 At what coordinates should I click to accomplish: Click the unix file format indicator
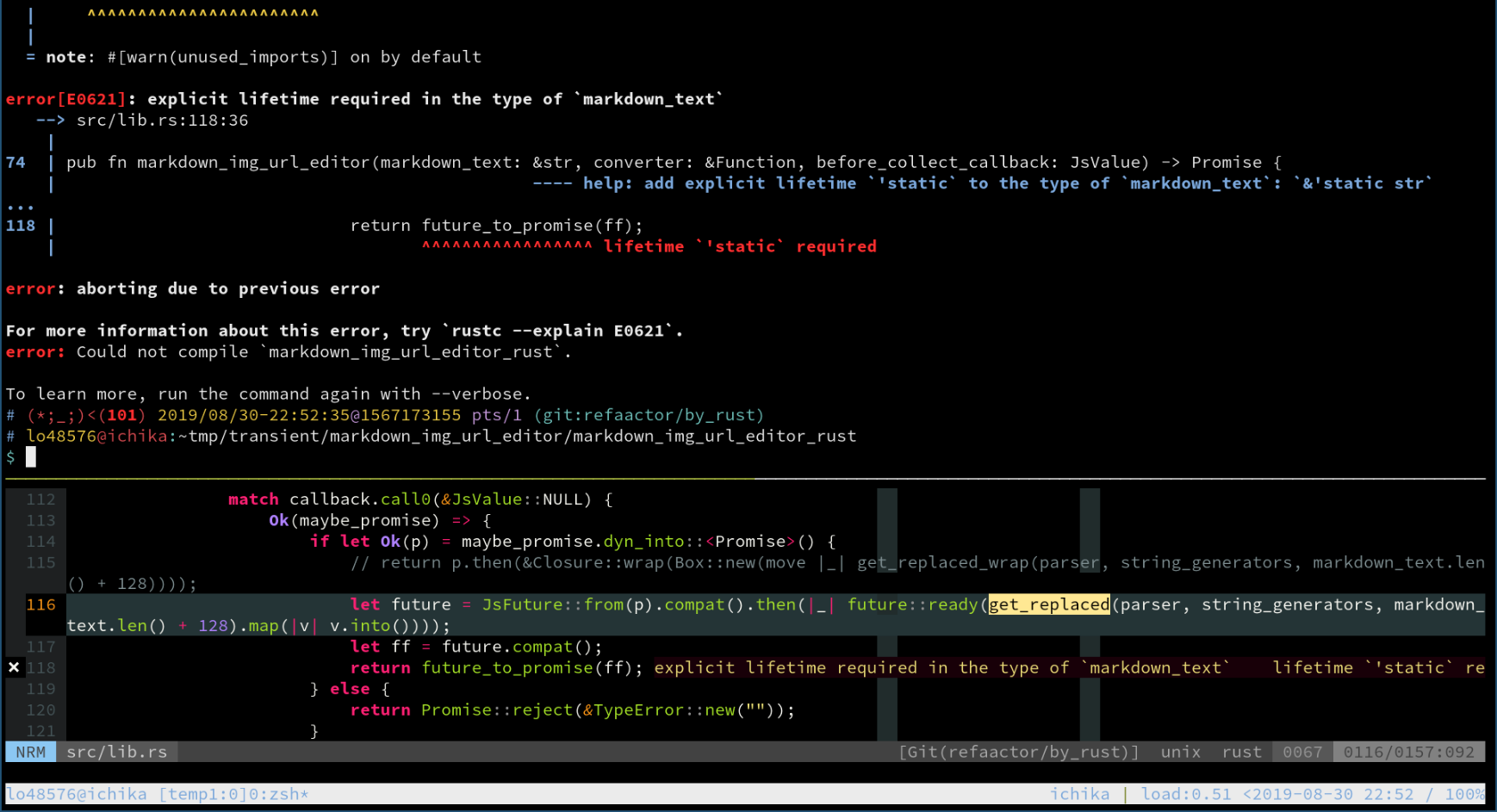[x=1180, y=752]
